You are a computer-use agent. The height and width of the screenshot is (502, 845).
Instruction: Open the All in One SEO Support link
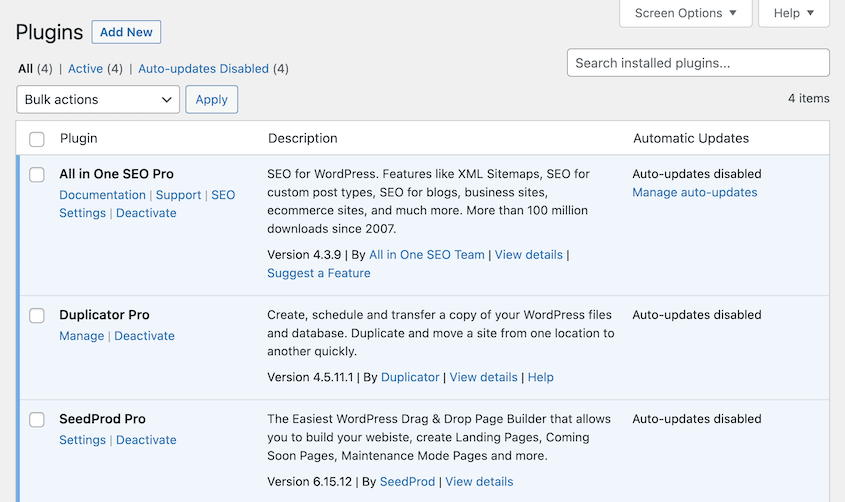pos(178,195)
